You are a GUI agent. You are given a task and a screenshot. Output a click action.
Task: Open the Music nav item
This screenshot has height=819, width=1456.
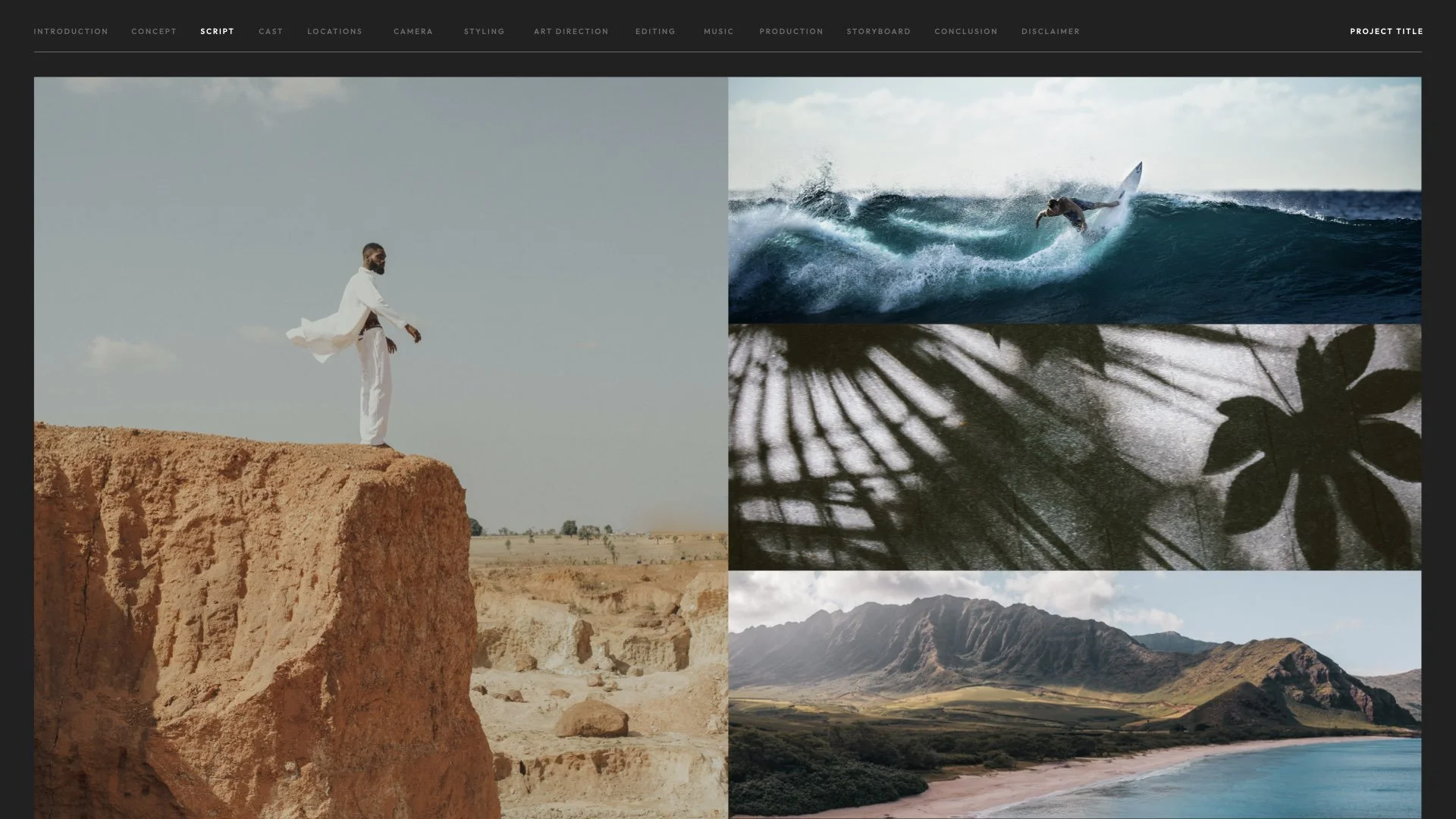click(x=718, y=31)
